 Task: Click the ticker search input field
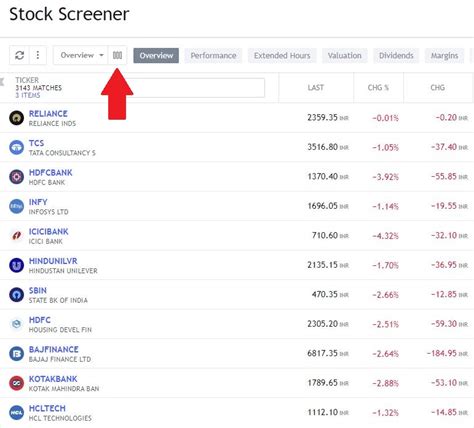198,88
